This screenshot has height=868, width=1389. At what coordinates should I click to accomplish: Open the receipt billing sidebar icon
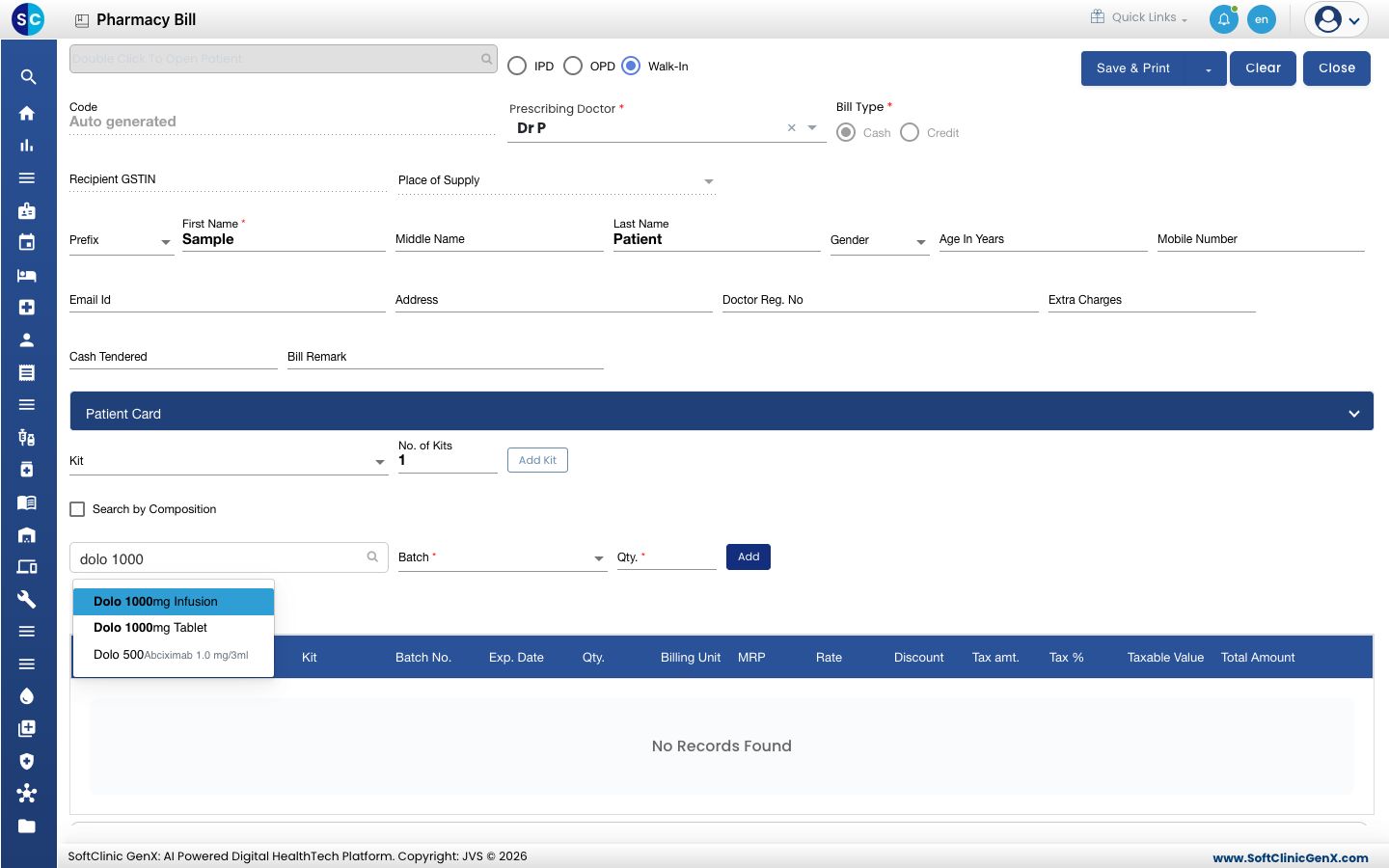[x=27, y=372]
